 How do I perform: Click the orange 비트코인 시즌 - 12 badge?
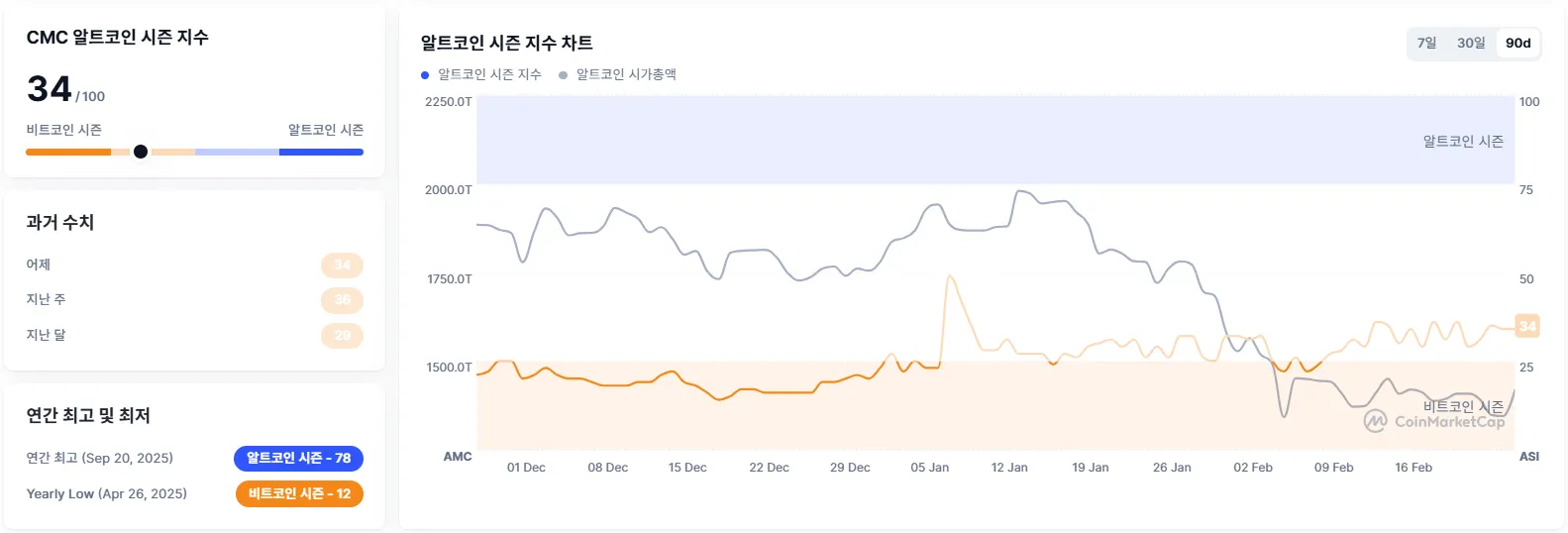299,493
